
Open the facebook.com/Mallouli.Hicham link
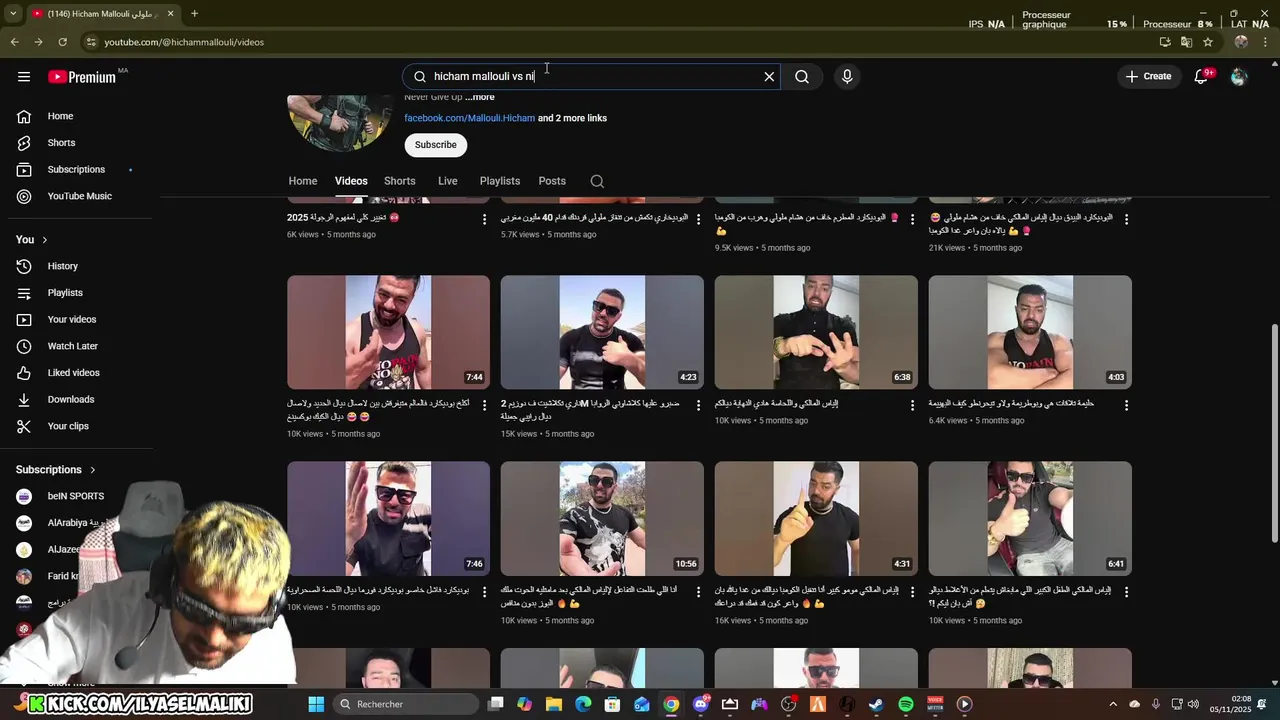click(x=469, y=118)
